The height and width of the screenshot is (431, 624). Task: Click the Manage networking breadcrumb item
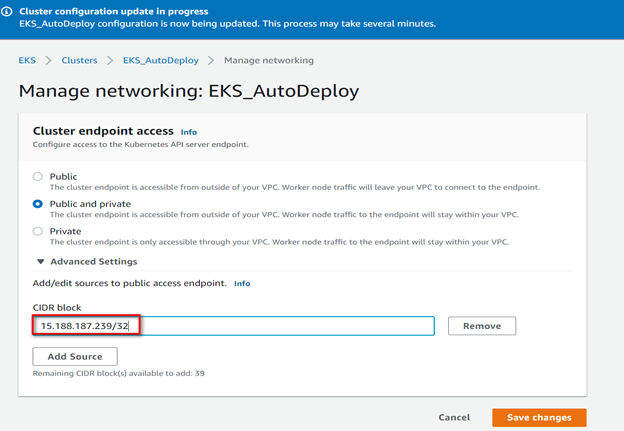269,61
